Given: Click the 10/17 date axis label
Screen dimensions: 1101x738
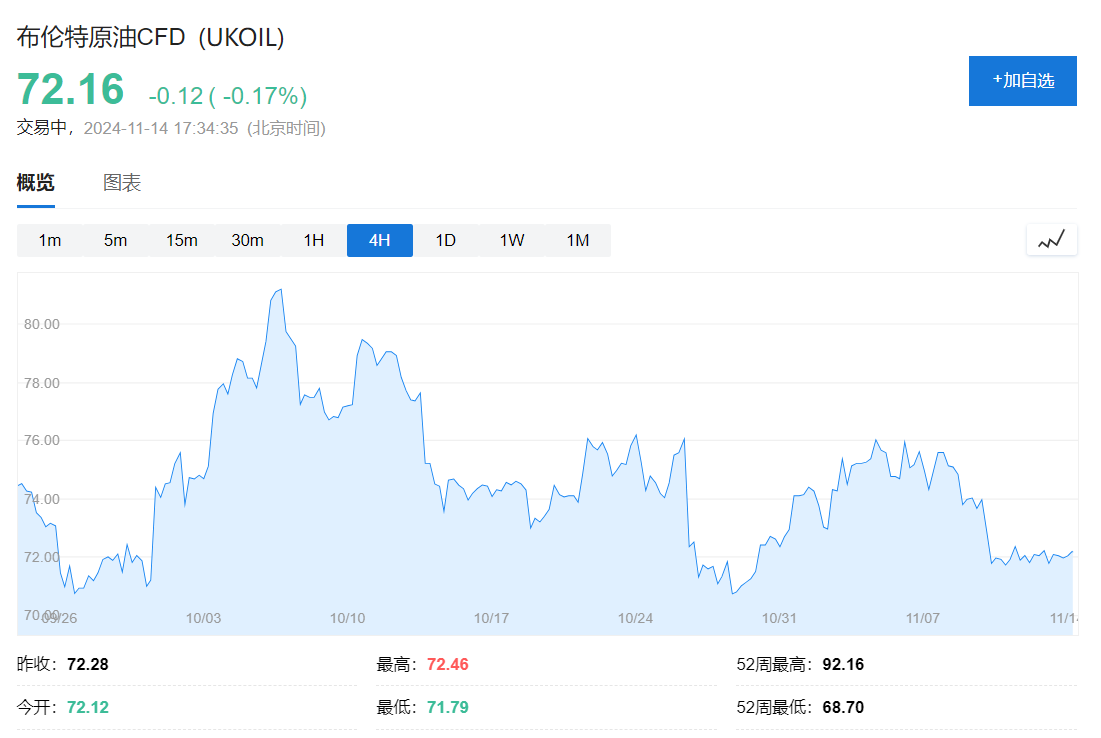Looking at the screenshot, I should (x=491, y=618).
